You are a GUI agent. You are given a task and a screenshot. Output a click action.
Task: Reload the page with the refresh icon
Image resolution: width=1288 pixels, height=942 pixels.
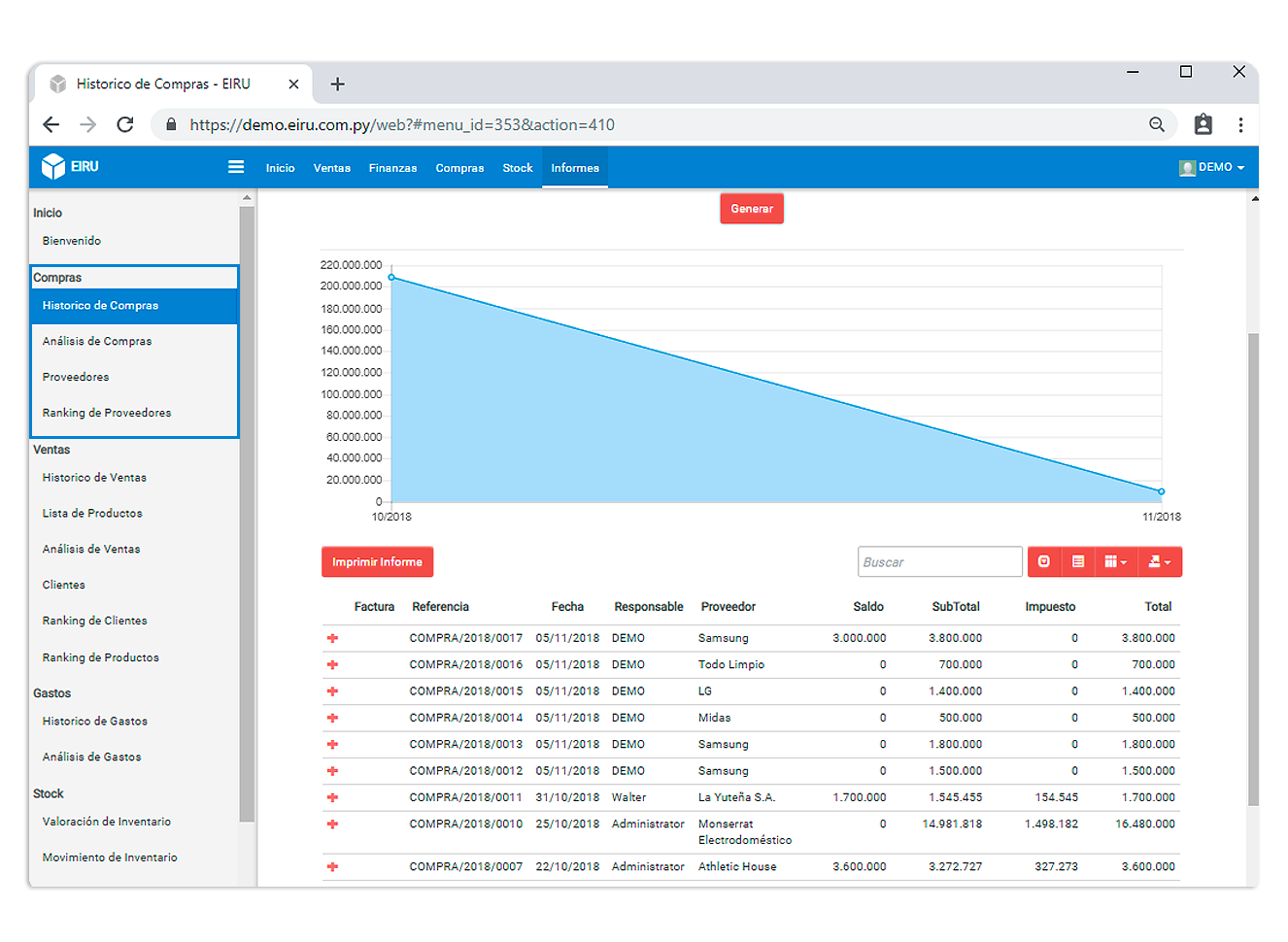point(125,124)
